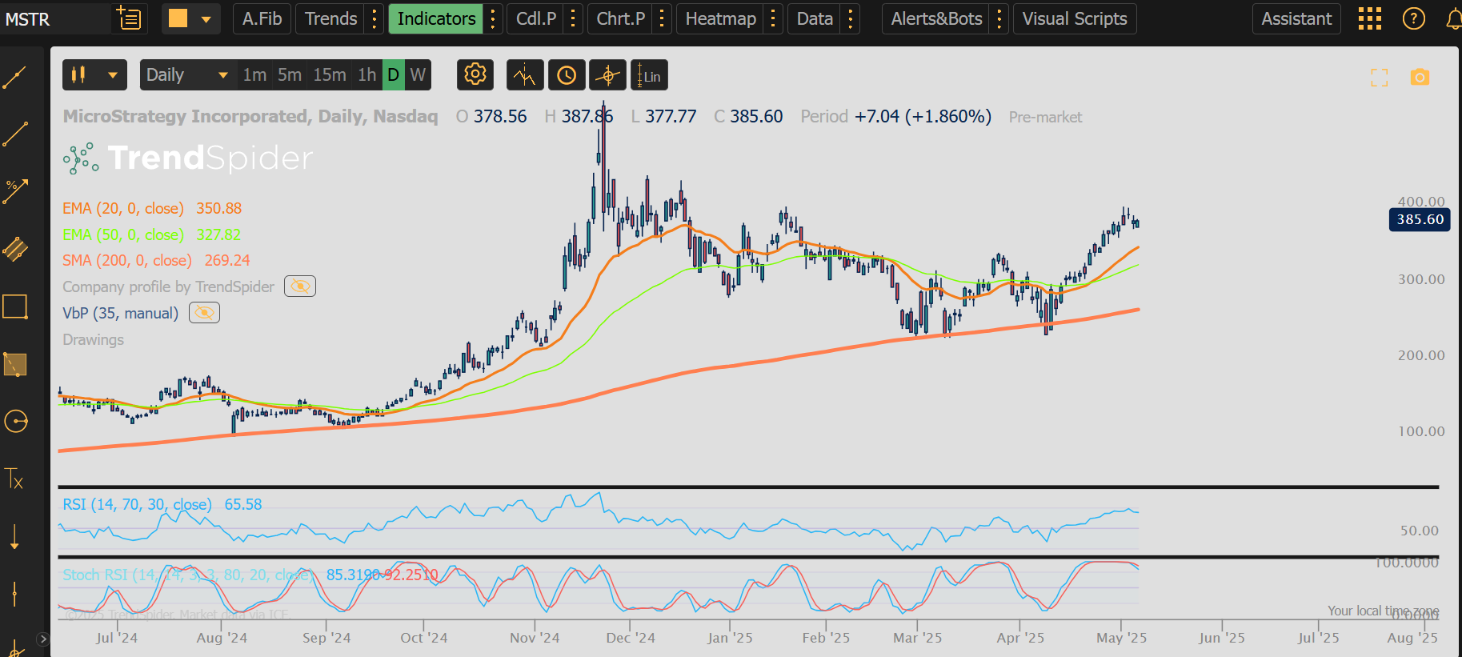This screenshot has height=657, width=1462.
Task: Switch to 1h timeframe
Action: [x=367, y=75]
